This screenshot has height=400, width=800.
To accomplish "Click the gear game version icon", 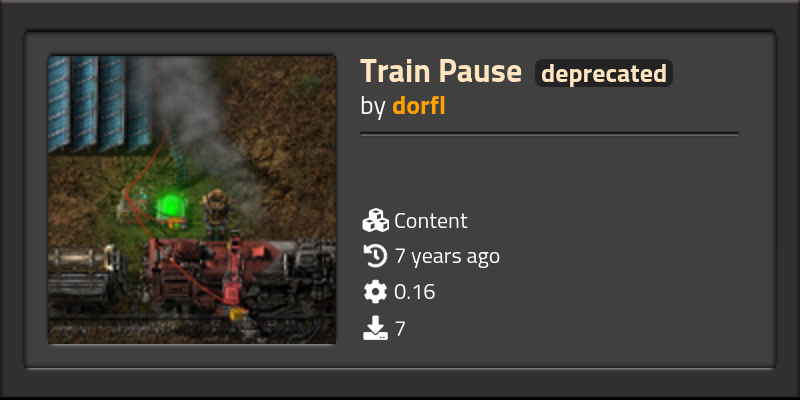I will (376, 292).
